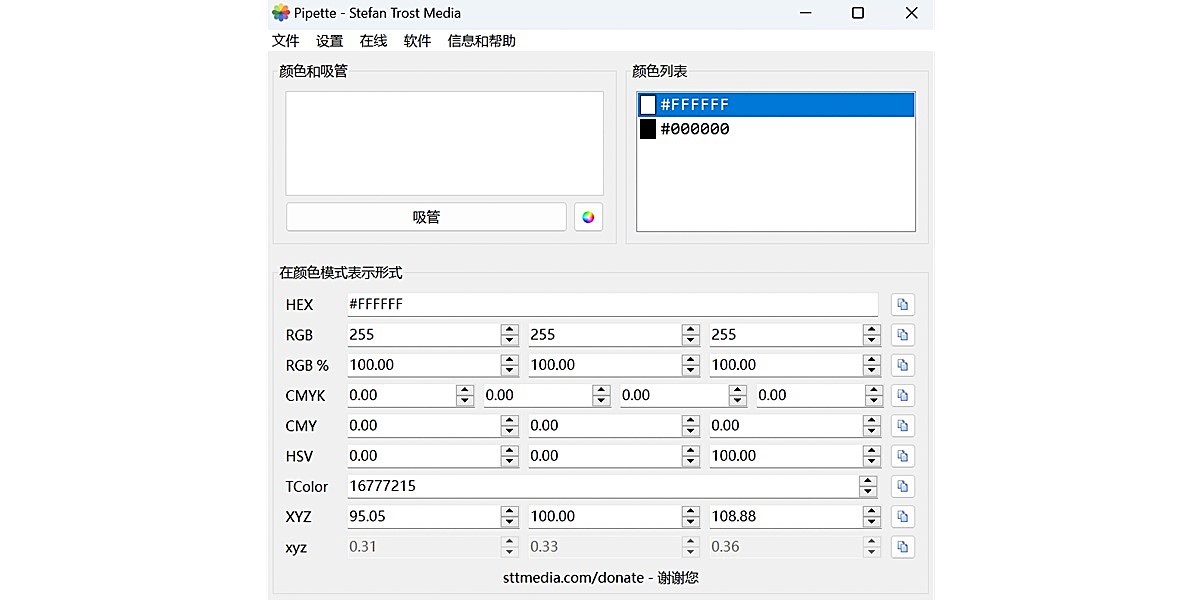Copy the RGB values to clipboard
This screenshot has width=1200, height=600.
coord(903,334)
